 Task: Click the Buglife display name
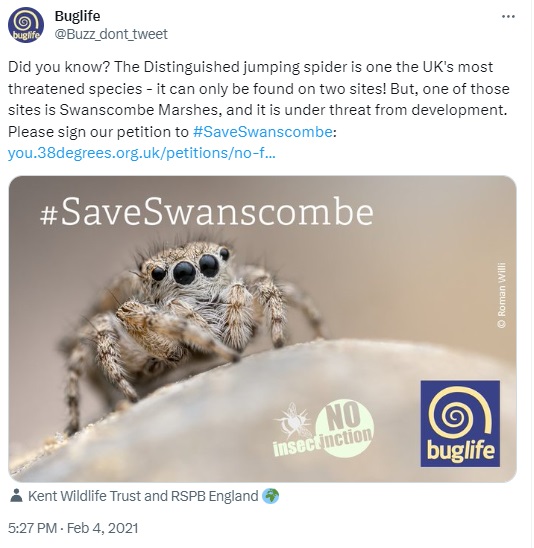[x=78, y=16]
